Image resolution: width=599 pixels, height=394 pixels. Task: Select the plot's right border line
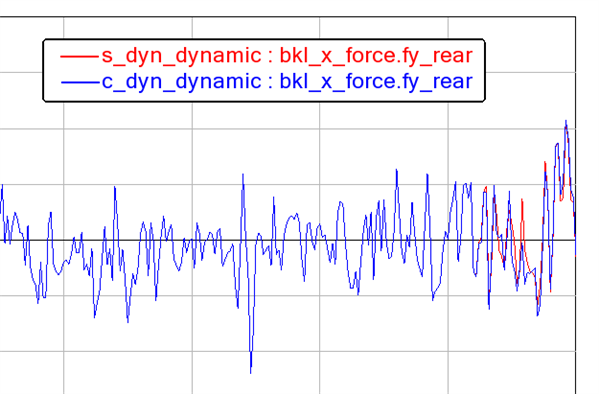575,205
